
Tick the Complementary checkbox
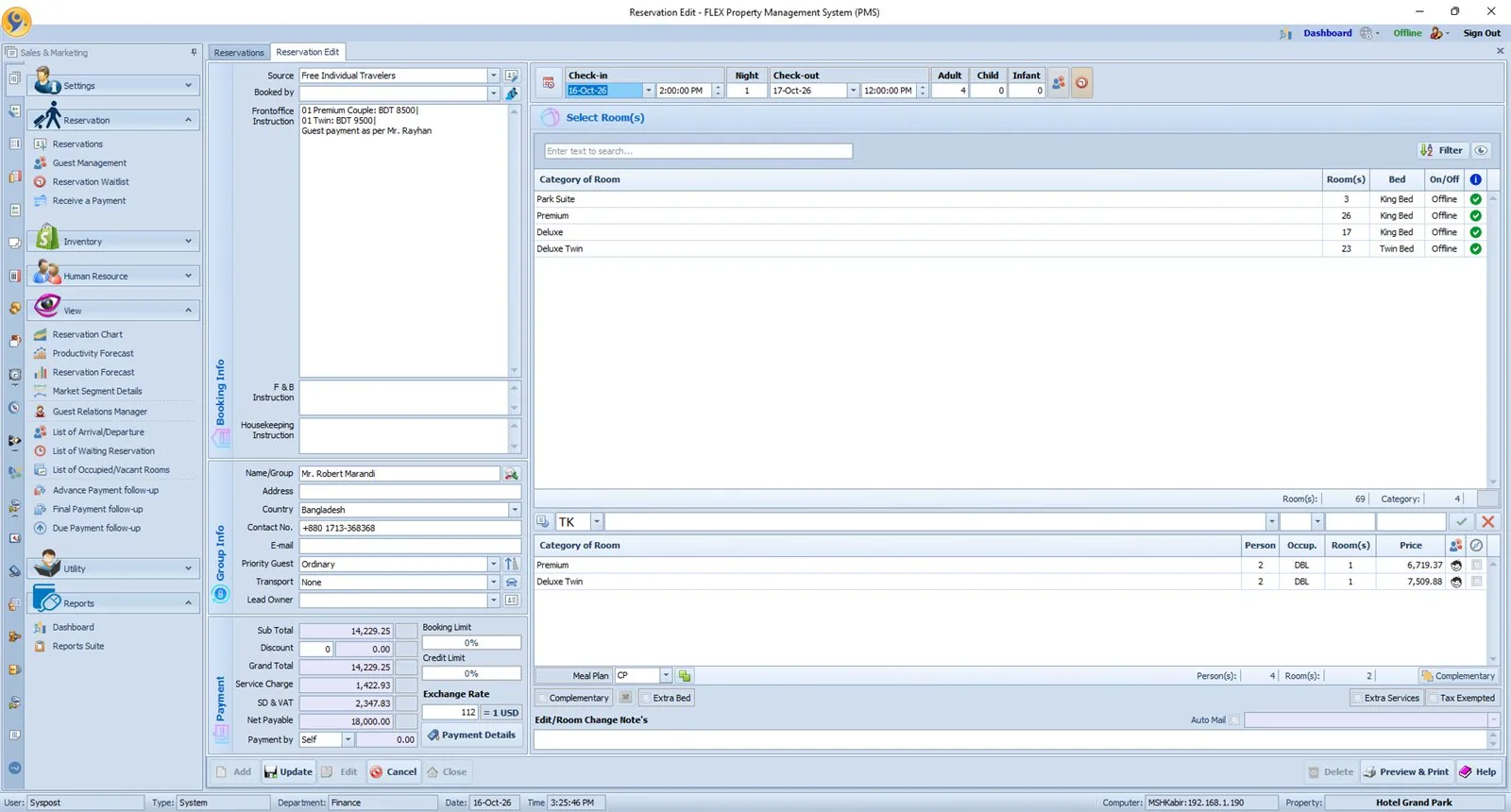pos(543,699)
